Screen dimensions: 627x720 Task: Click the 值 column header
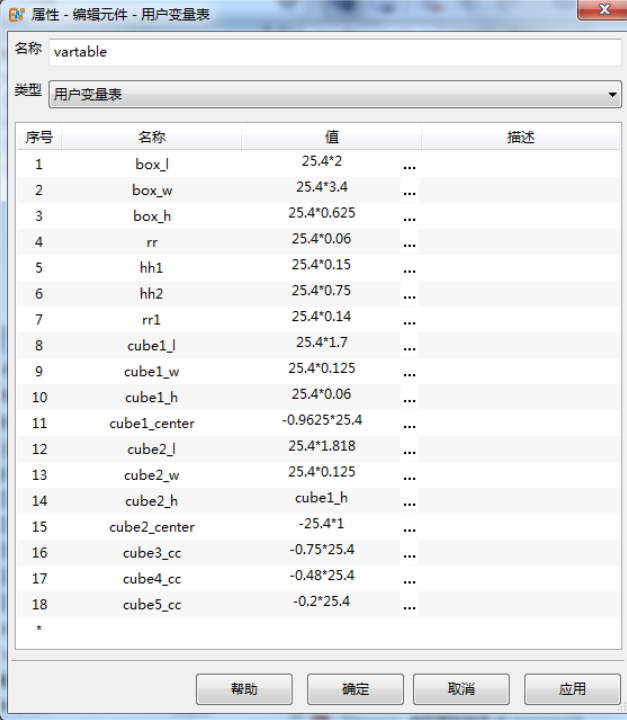331,137
